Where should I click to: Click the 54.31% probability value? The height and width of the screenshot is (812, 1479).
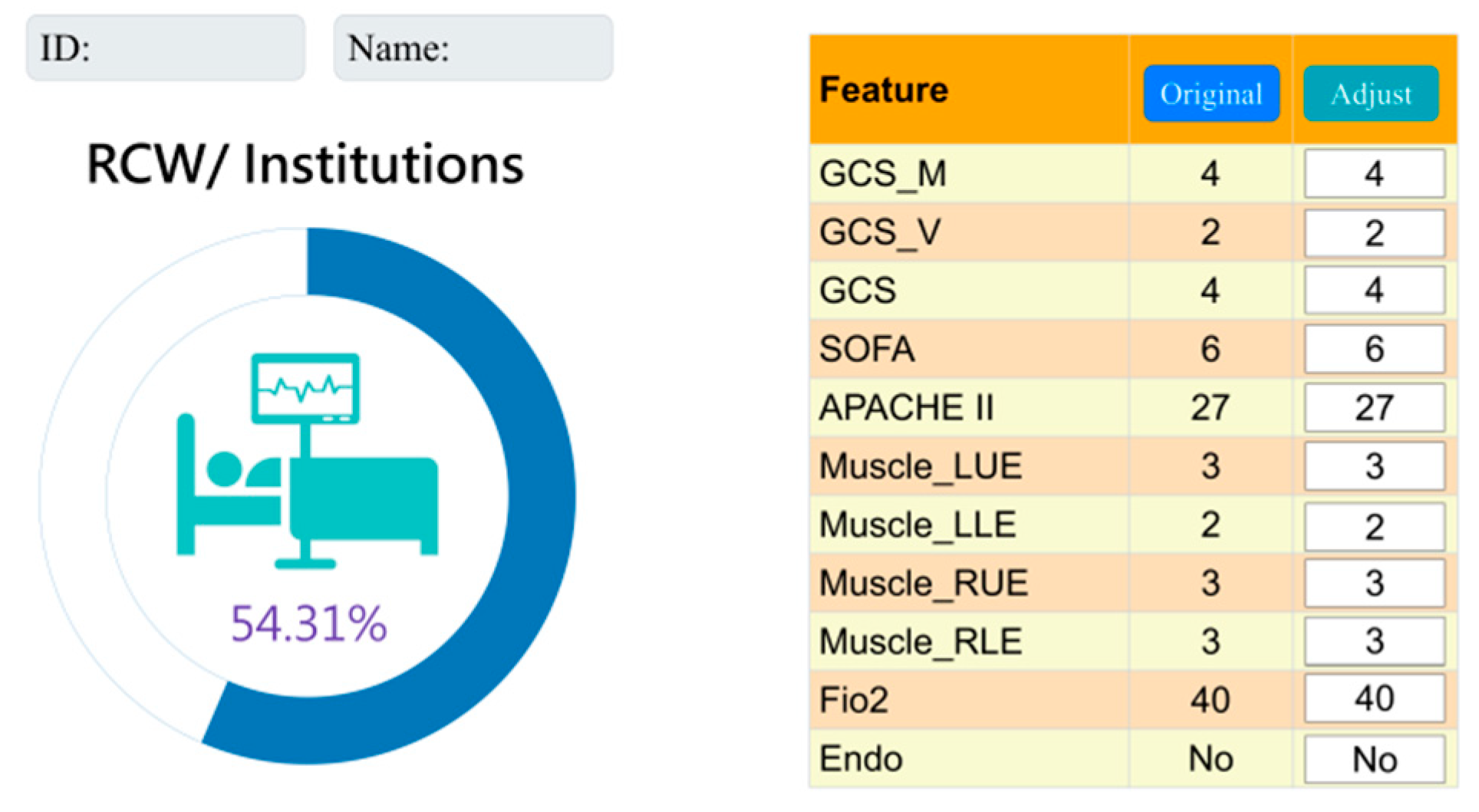pos(309,624)
